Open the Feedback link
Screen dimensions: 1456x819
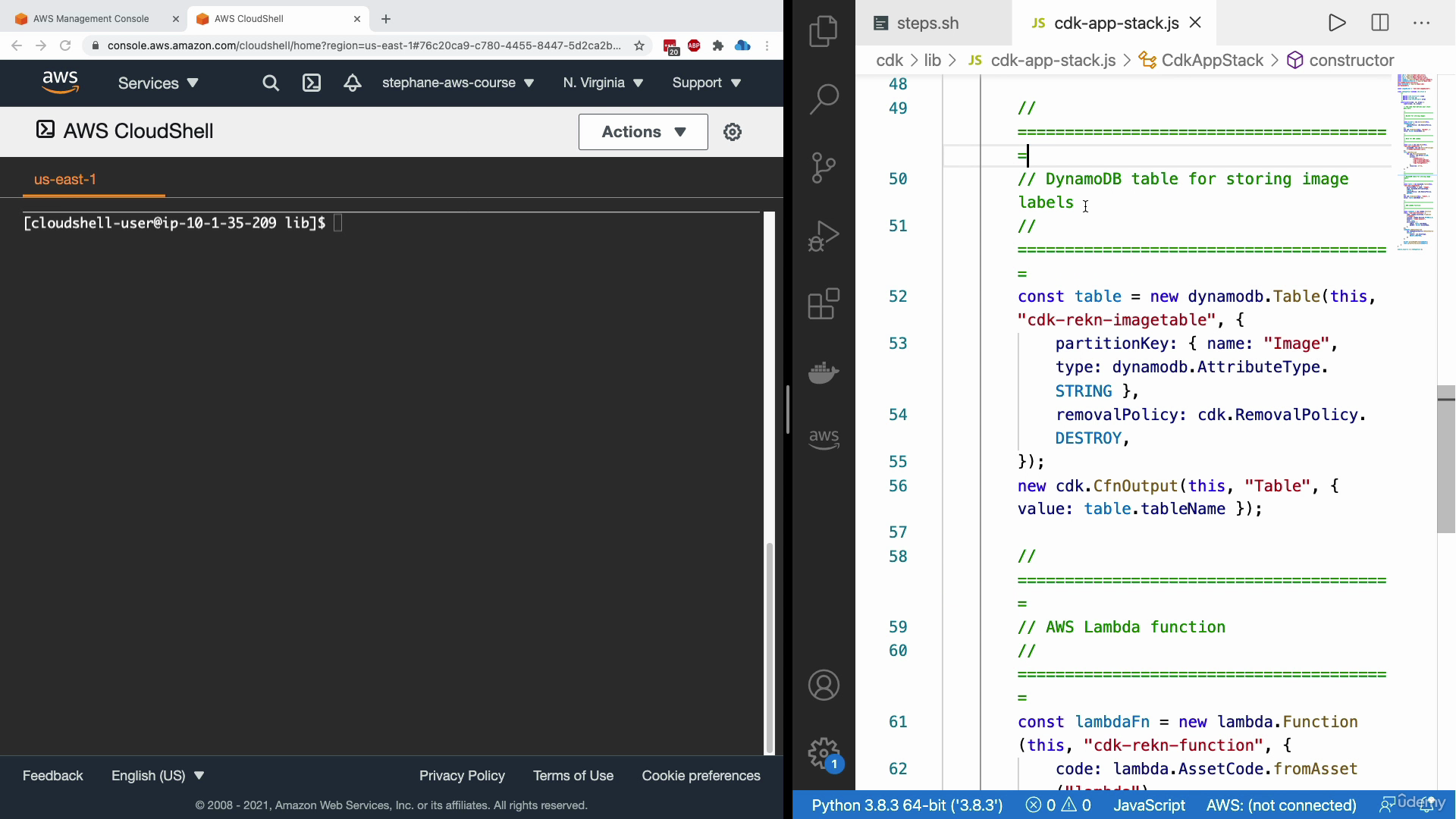pyautogui.click(x=52, y=776)
